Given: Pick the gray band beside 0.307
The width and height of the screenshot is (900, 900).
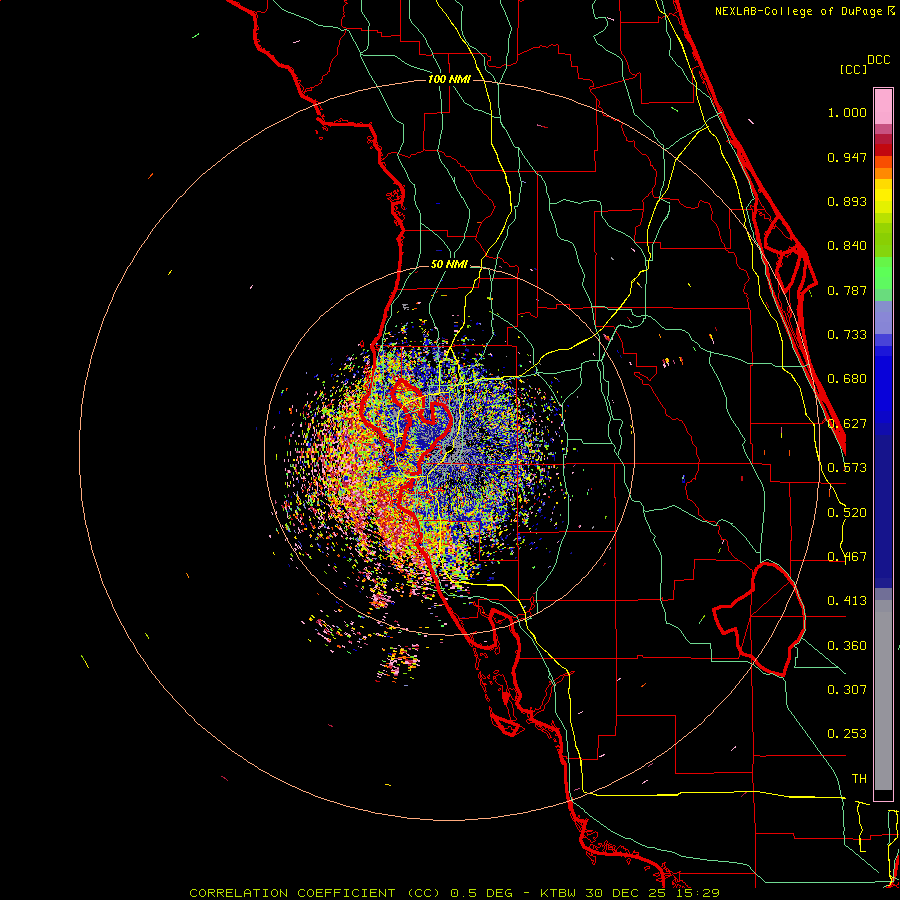Looking at the screenshot, I should 883,695.
